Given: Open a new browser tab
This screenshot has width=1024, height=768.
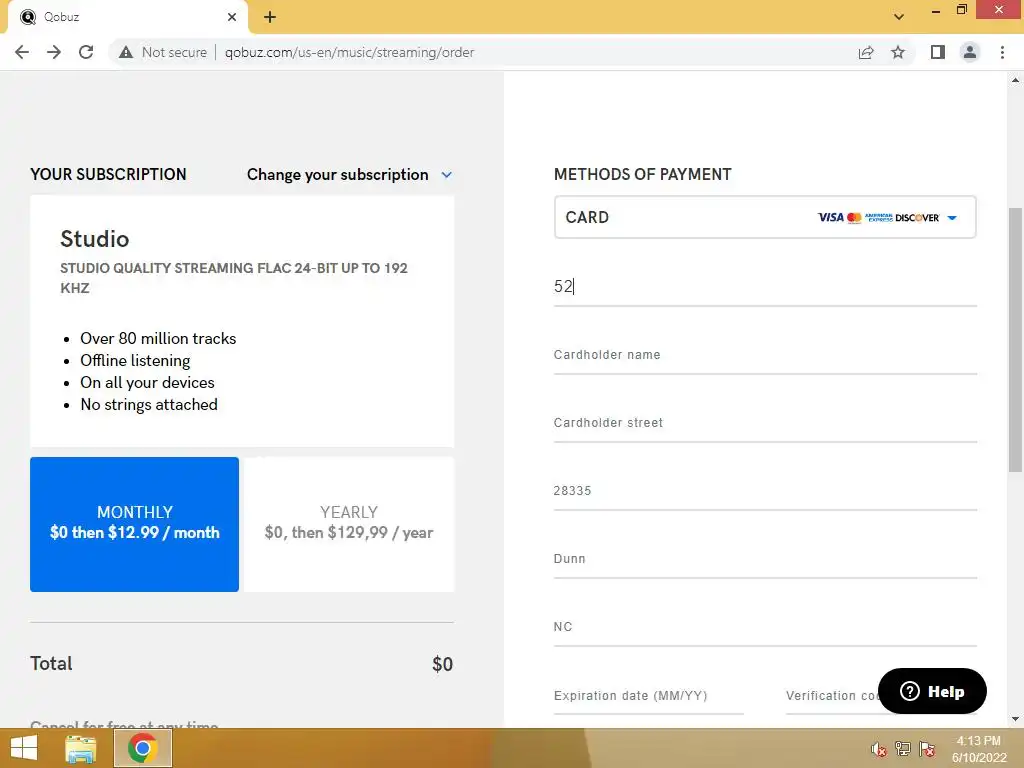Looking at the screenshot, I should coord(270,17).
